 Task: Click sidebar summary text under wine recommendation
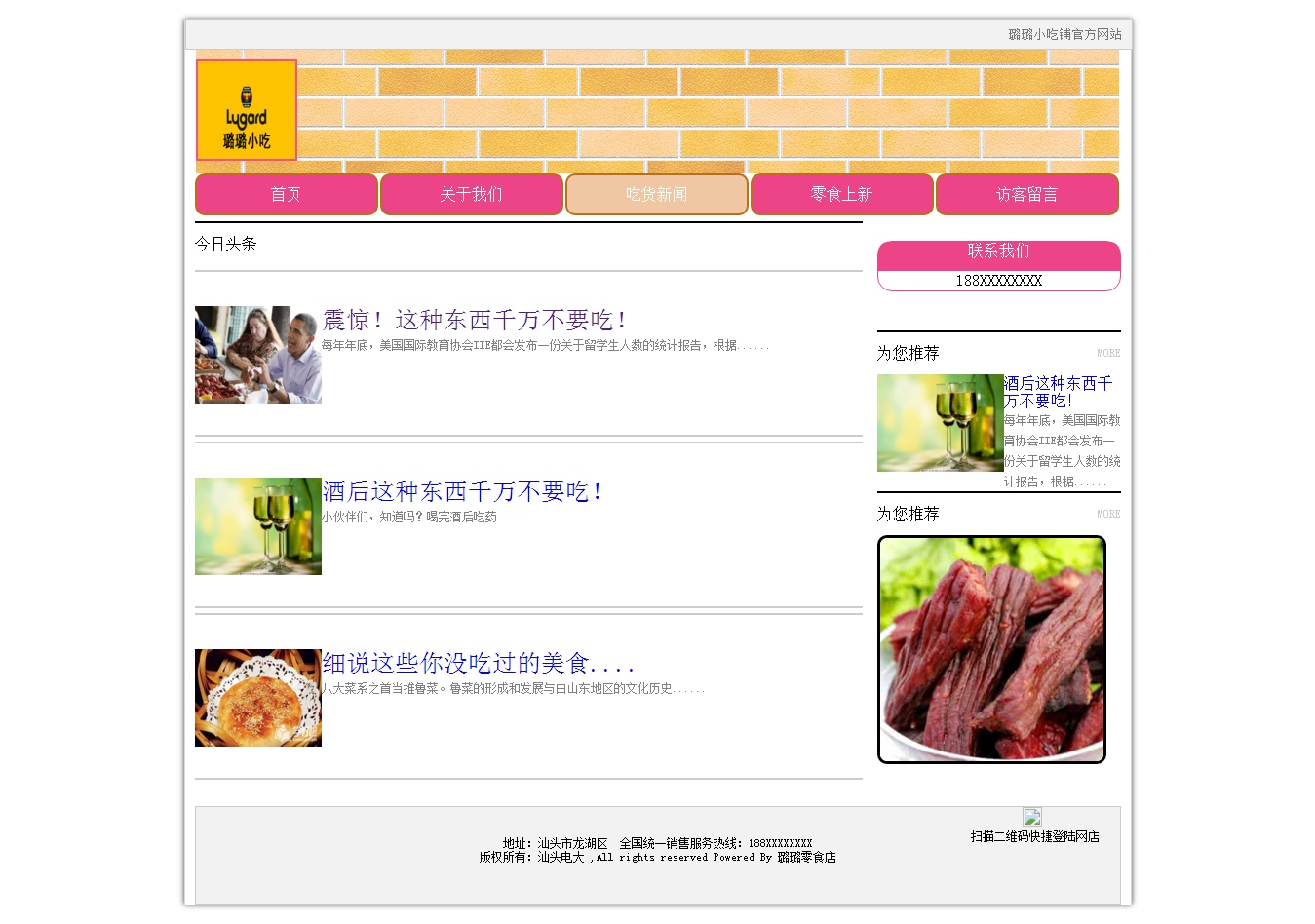pyautogui.click(x=1063, y=450)
